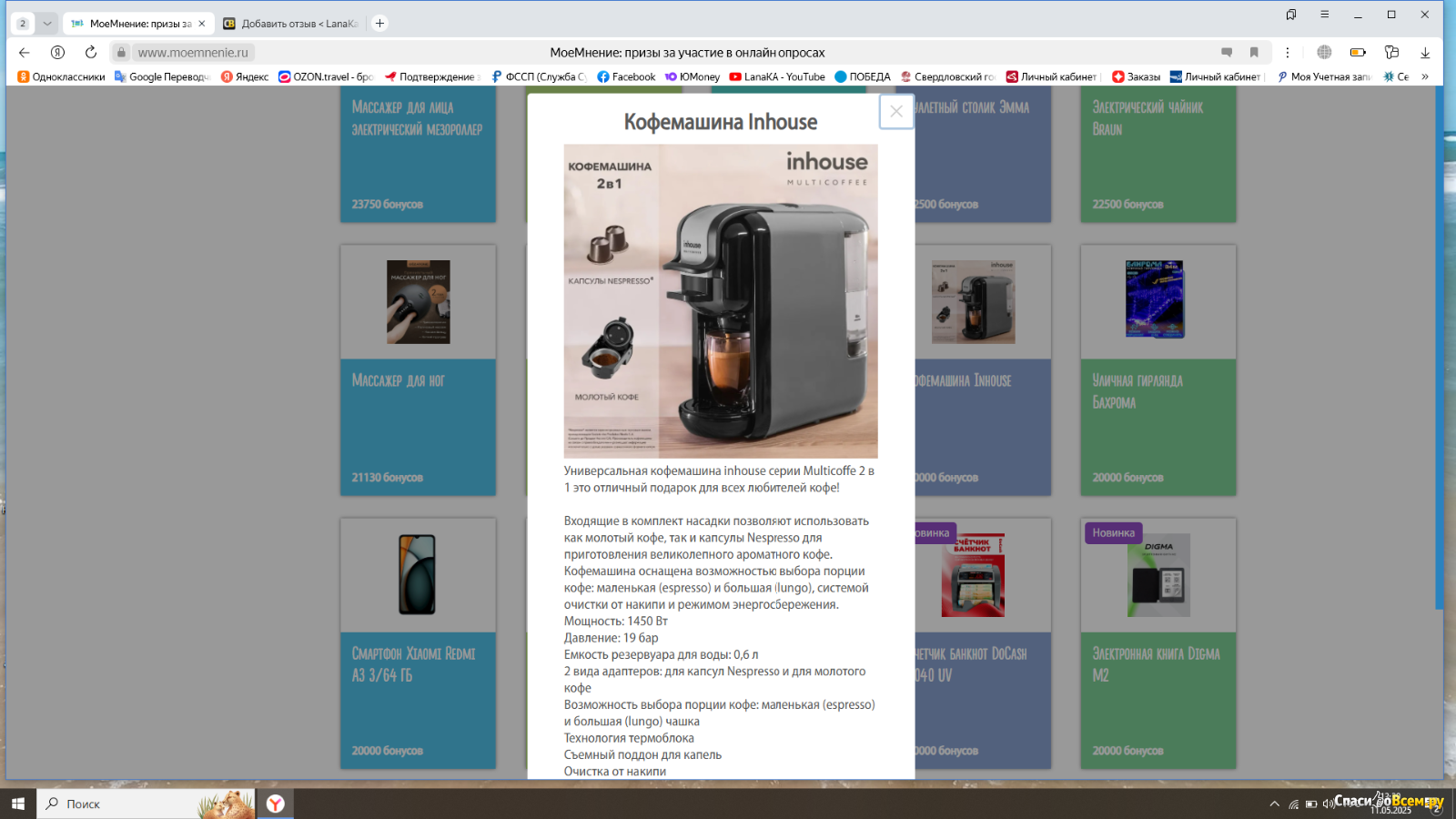This screenshot has width=1456, height=819.
Task: Click the page vertical scrollbar
Action: (x=1440, y=346)
